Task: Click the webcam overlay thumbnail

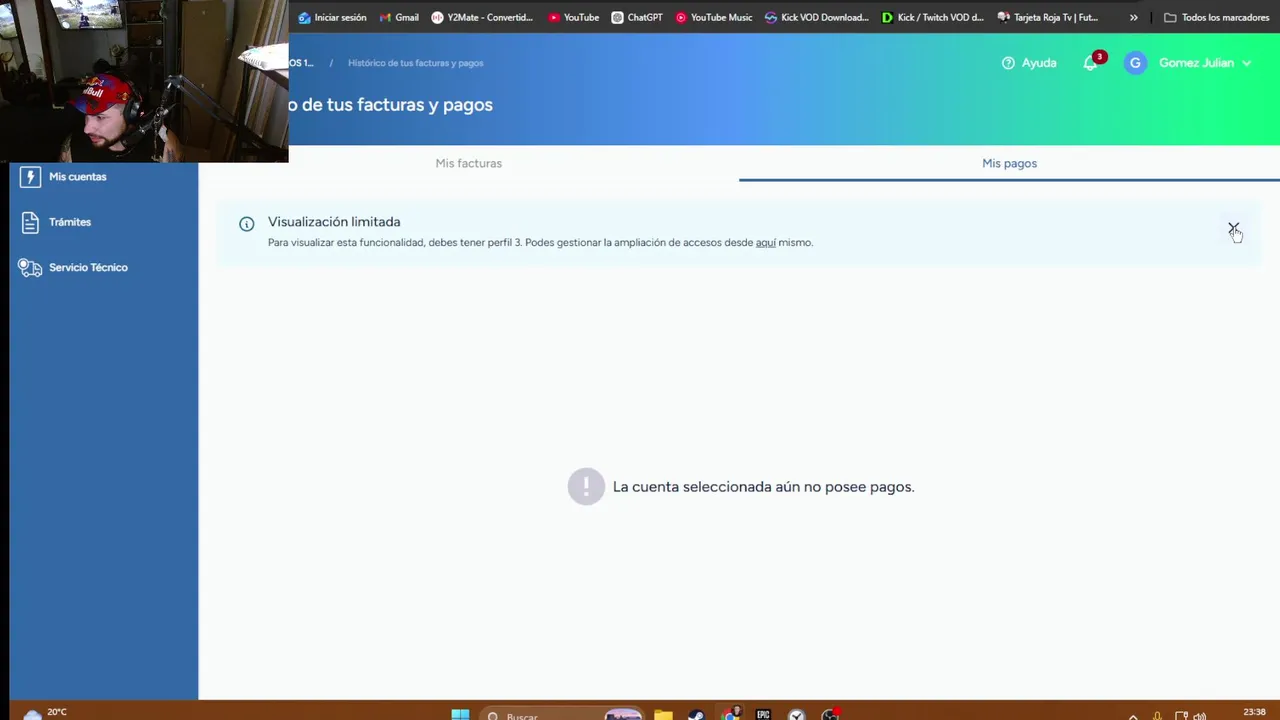Action: [144, 81]
